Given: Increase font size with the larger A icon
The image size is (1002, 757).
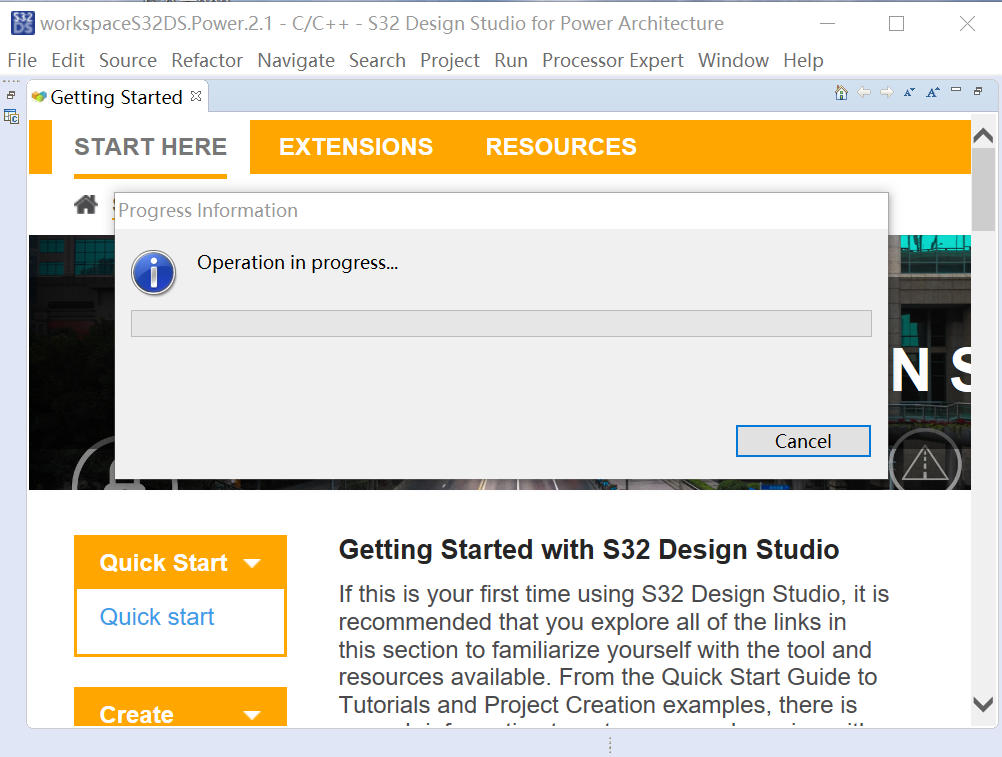Looking at the screenshot, I should coord(933,93).
